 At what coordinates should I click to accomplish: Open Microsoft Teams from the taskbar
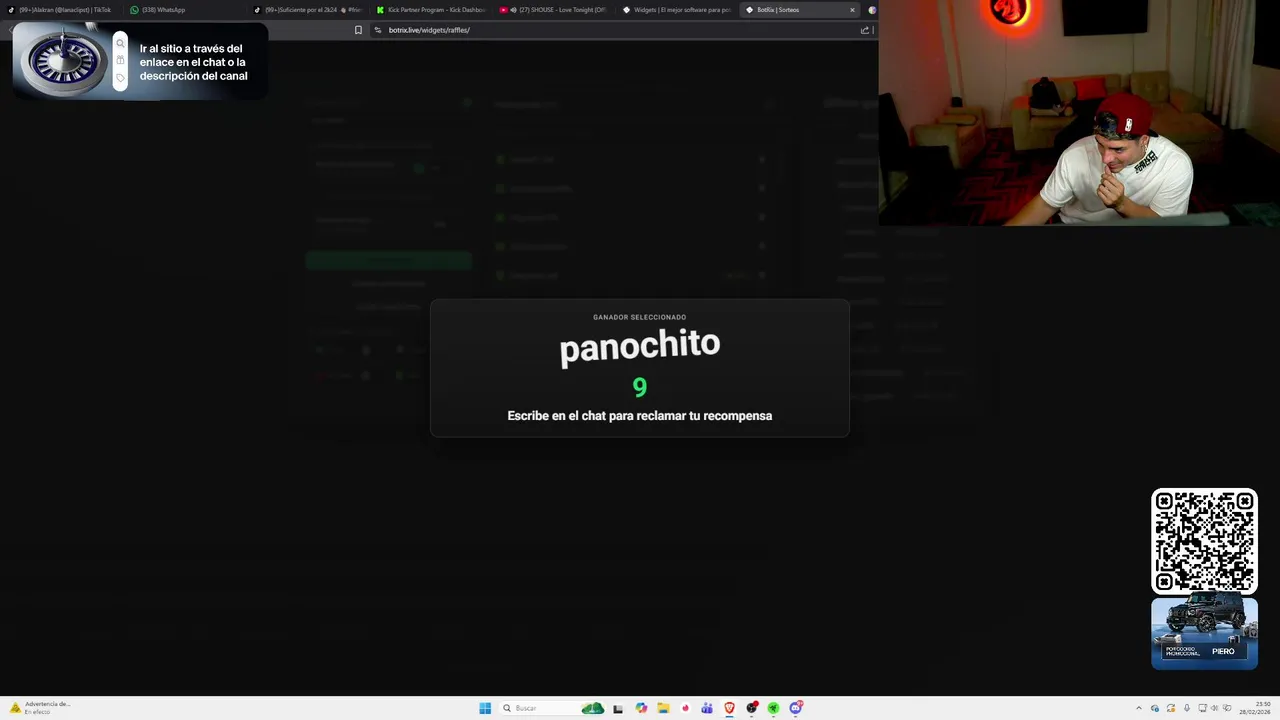pos(707,708)
